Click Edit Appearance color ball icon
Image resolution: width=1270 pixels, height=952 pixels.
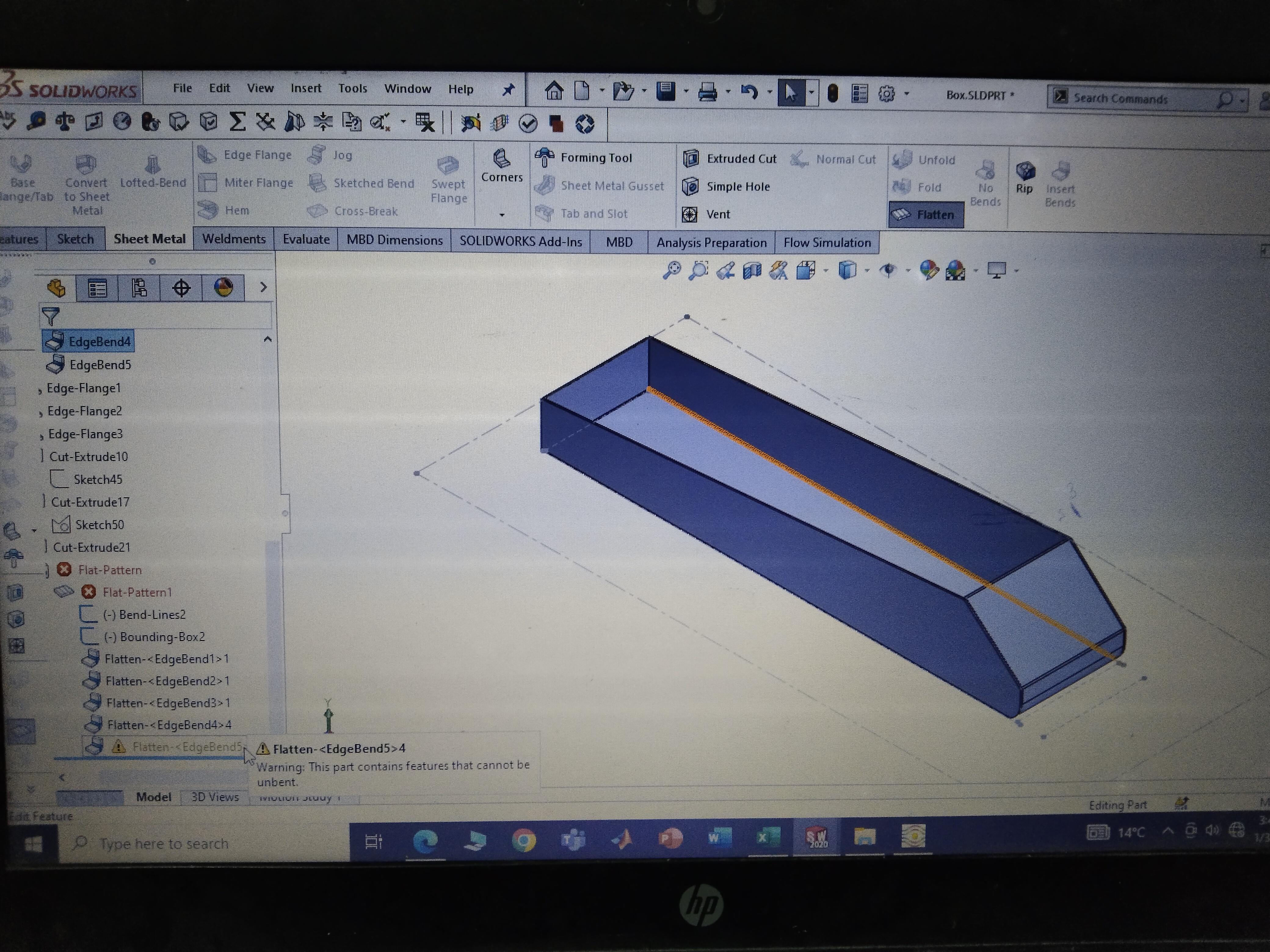coord(928,270)
